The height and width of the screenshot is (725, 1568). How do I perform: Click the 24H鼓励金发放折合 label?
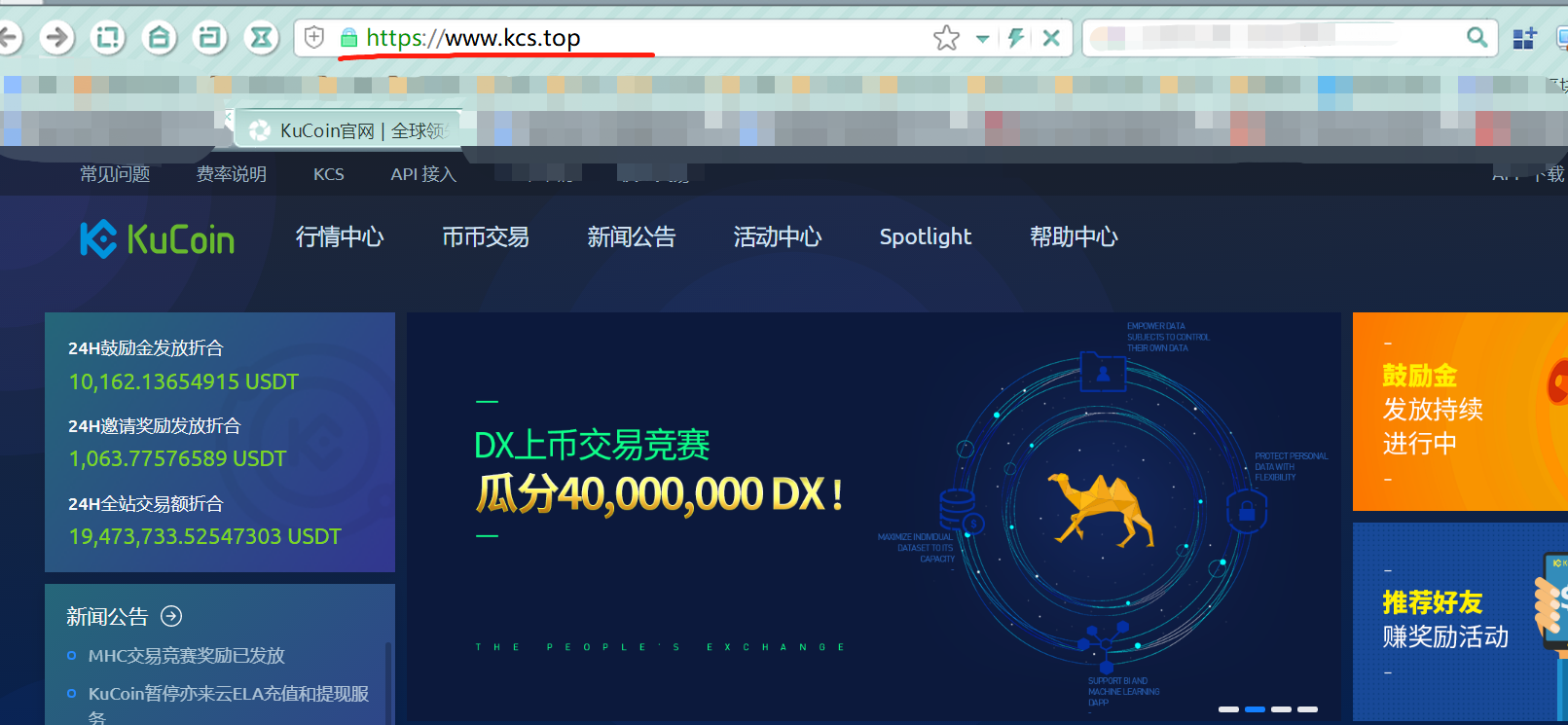pos(146,348)
